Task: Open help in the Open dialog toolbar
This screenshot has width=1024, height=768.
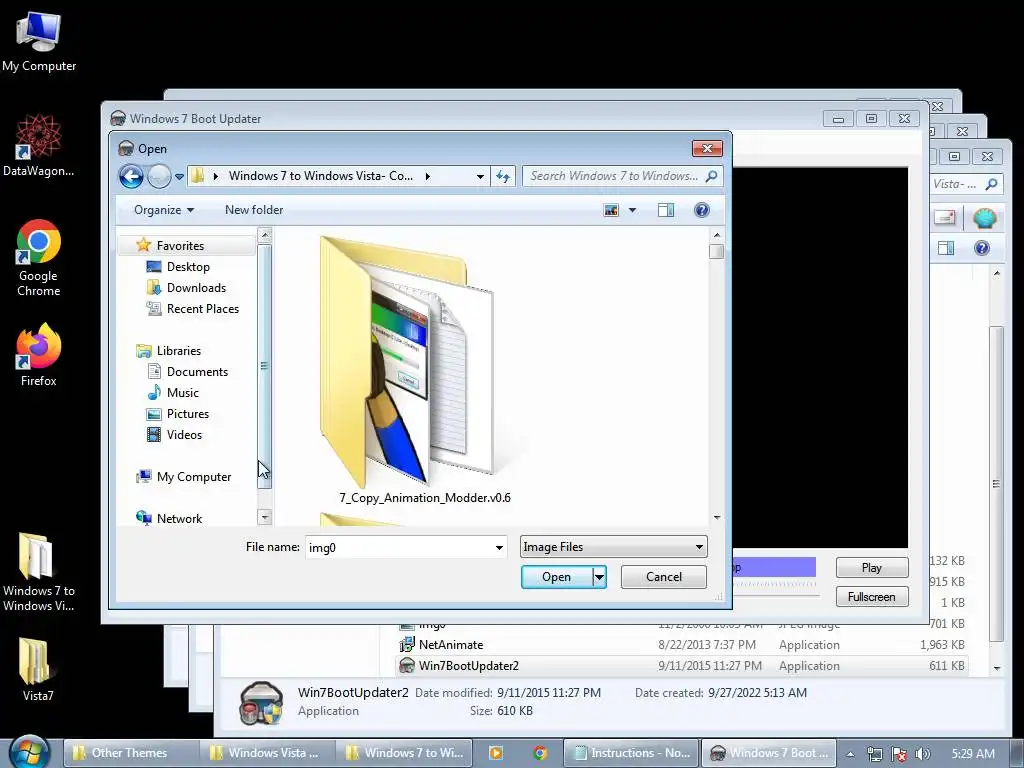Action: pos(701,210)
